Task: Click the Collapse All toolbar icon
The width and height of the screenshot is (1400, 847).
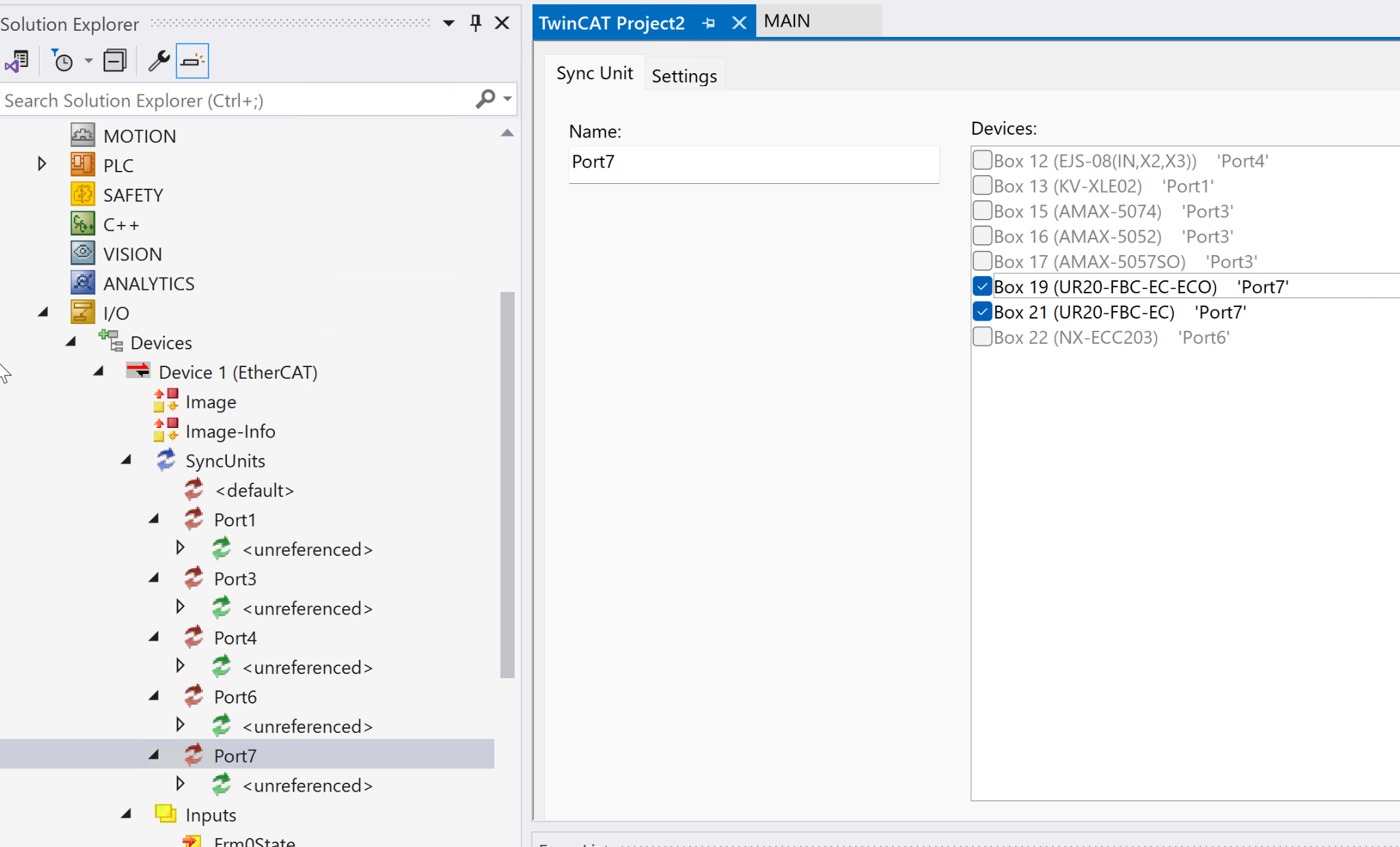Action: pos(115,61)
